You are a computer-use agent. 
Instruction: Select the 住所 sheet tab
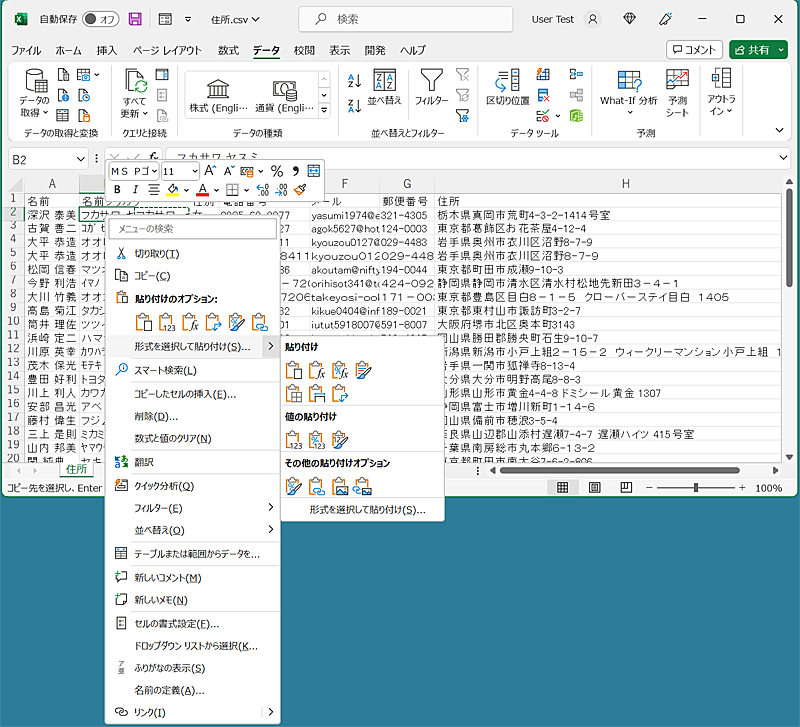[77, 469]
